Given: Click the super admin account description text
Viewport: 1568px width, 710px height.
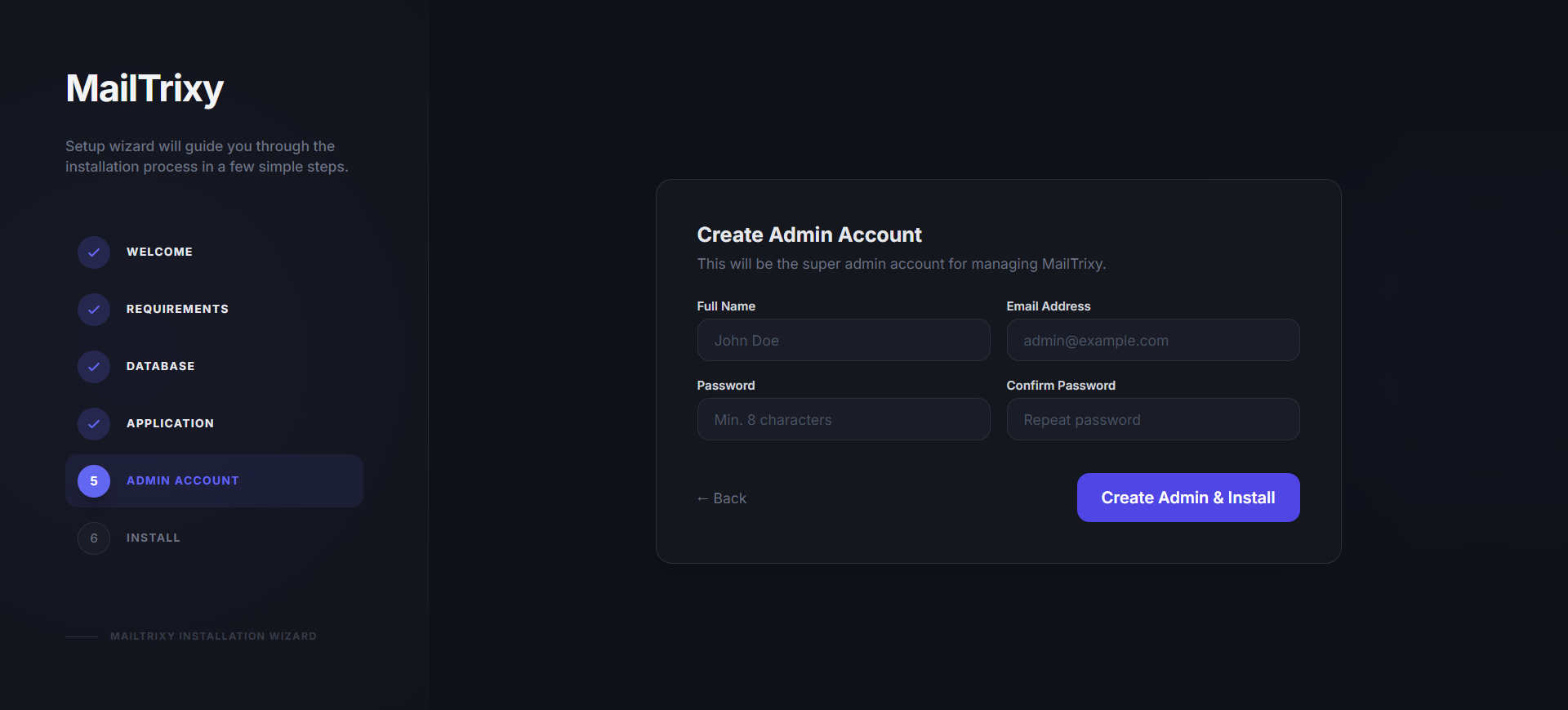Looking at the screenshot, I should 902,264.
